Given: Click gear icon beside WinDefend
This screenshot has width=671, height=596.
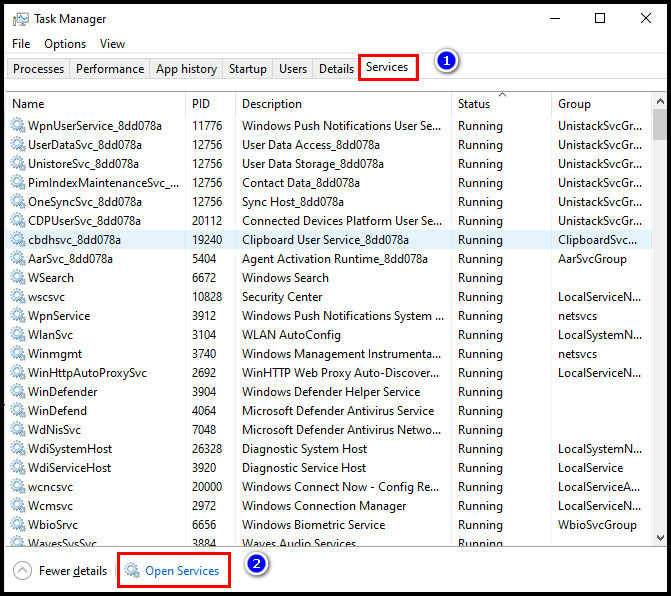Looking at the screenshot, I should 18,410.
